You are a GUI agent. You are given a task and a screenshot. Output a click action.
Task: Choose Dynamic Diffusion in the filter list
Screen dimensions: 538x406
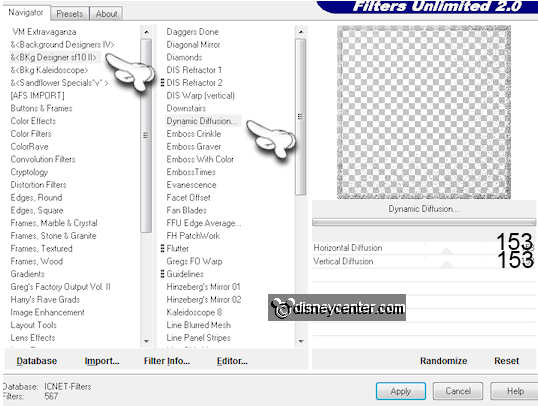(x=199, y=121)
